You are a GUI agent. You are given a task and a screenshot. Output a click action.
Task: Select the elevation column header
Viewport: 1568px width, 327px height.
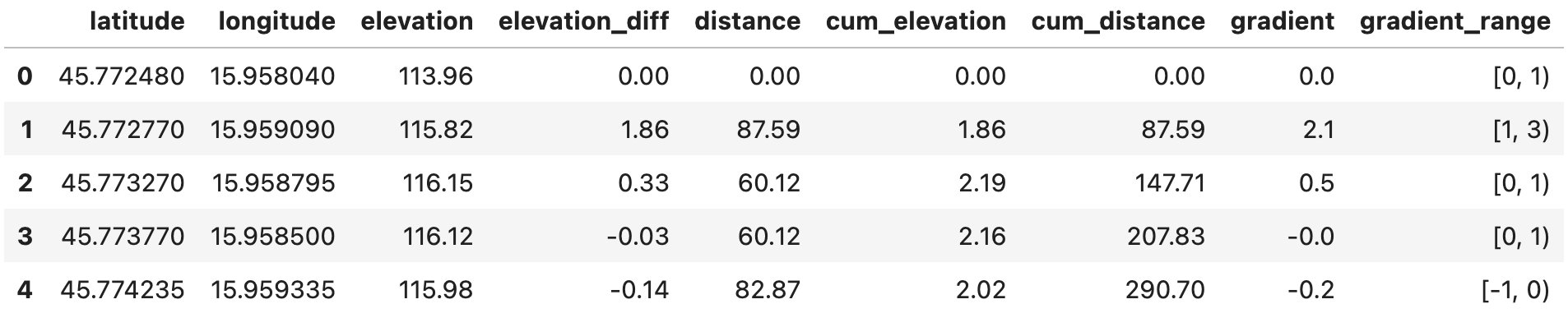(x=417, y=21)
